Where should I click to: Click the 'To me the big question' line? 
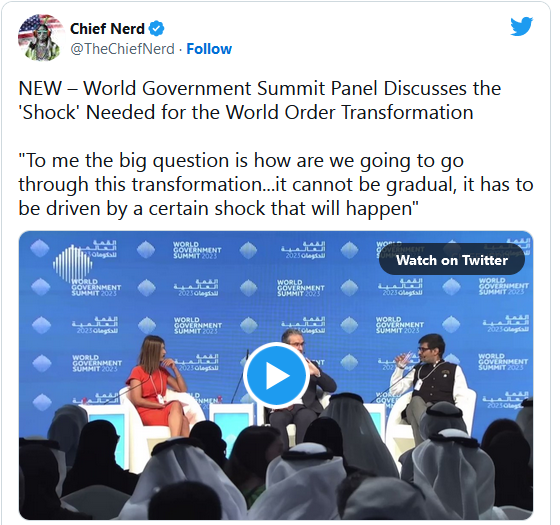tap(241, 160)
